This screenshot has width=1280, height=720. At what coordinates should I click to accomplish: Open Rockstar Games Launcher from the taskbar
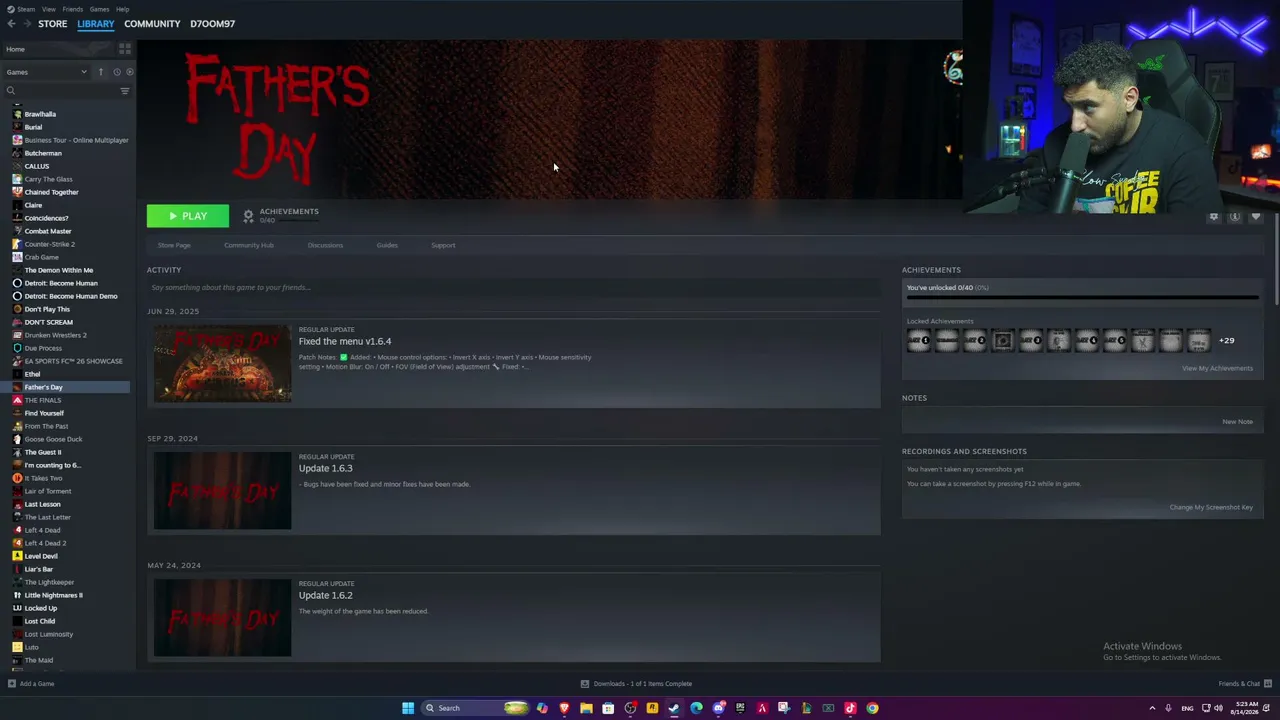pyautogui.click(x=652, y=708)
